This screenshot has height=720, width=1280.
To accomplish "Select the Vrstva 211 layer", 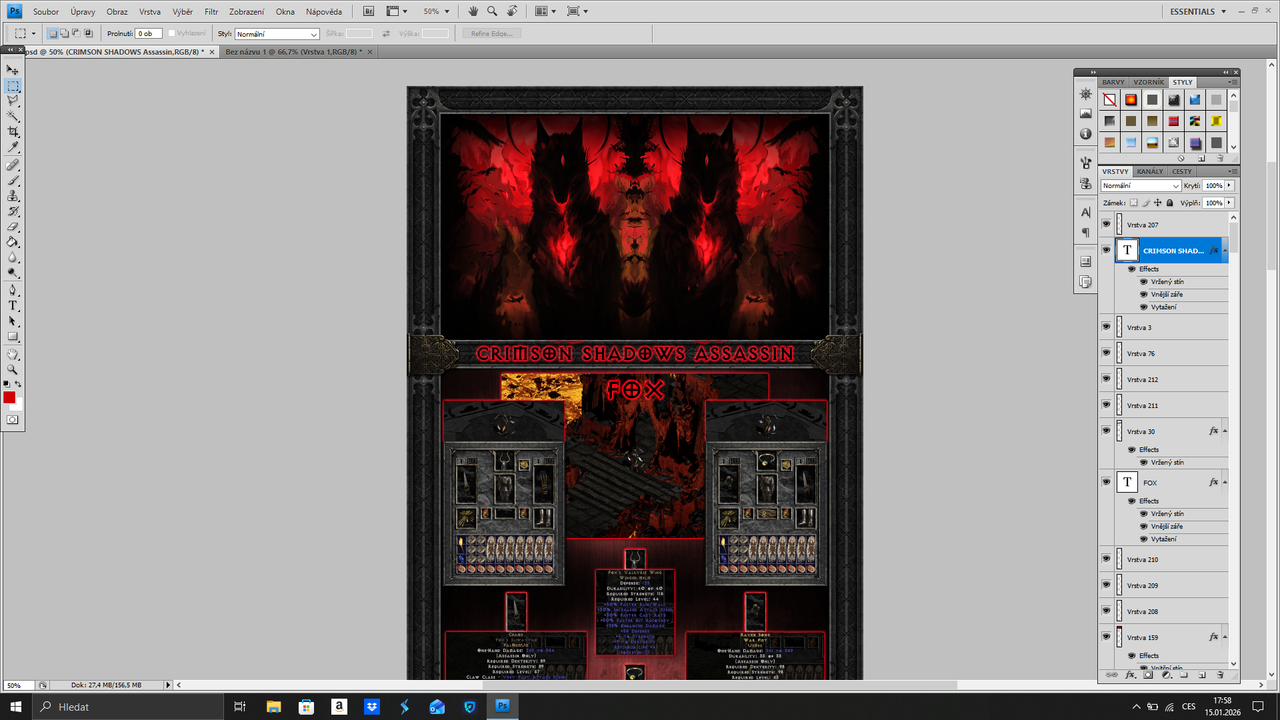I will click(1172, 405).
